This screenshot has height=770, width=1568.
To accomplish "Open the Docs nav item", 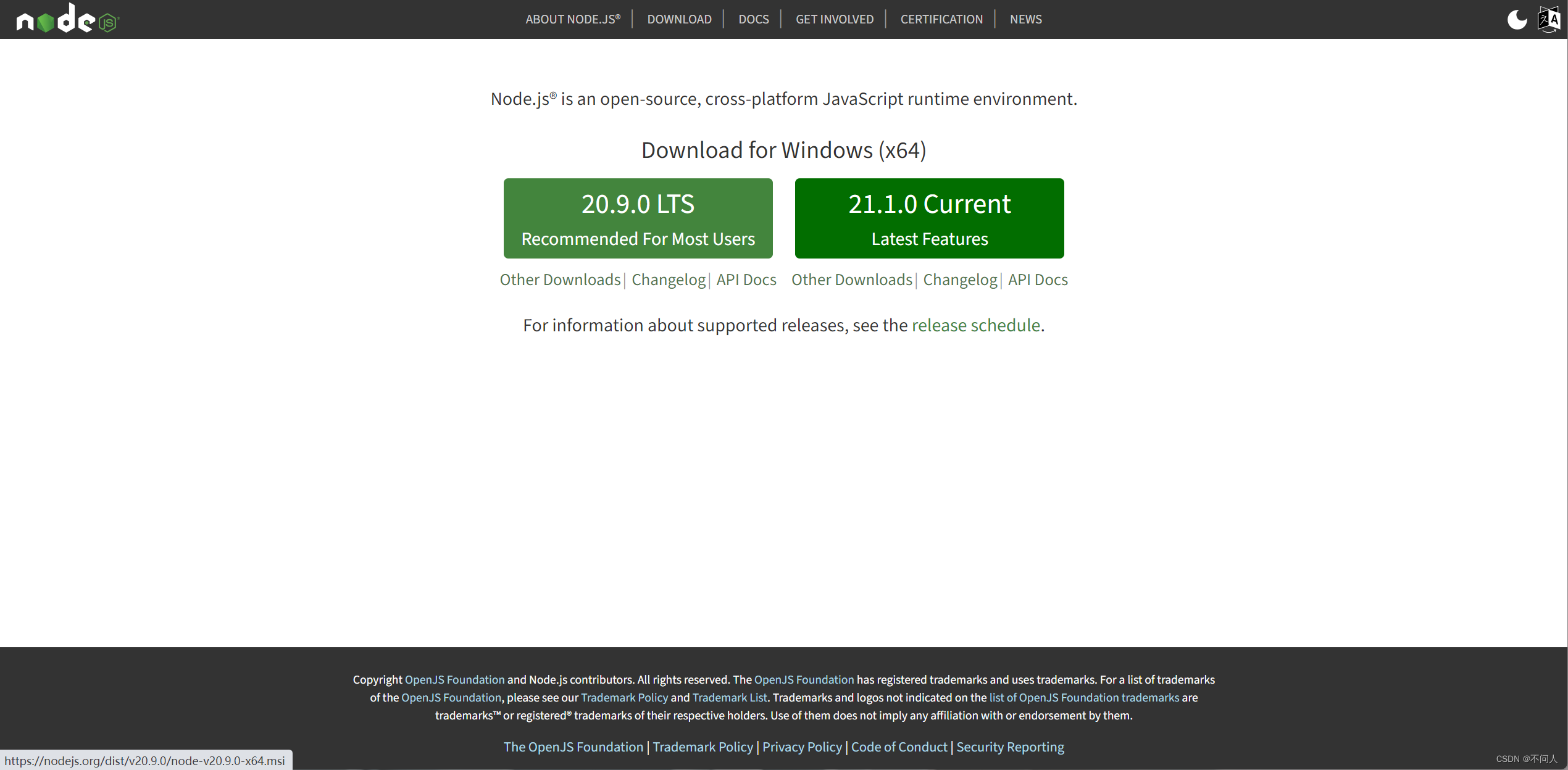I will tap(753, 19).
